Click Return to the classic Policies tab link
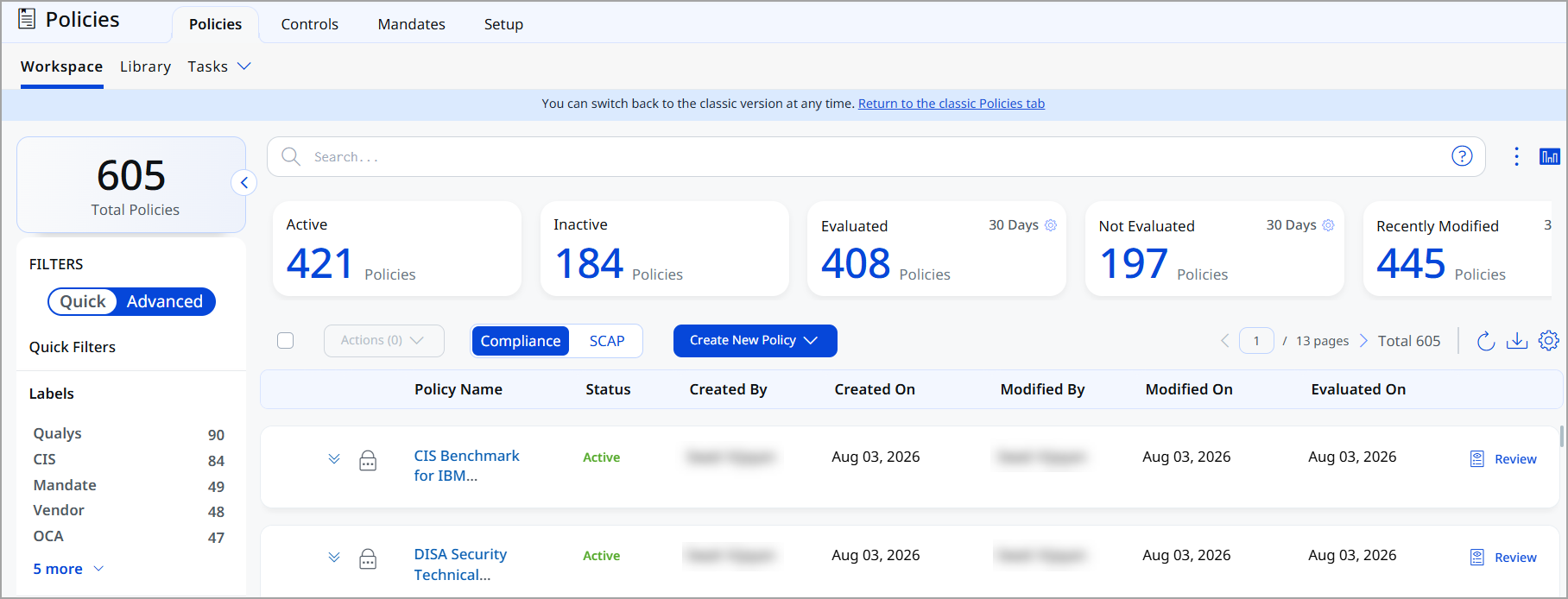Screen dimensions: 1568x599 [951, 104]
